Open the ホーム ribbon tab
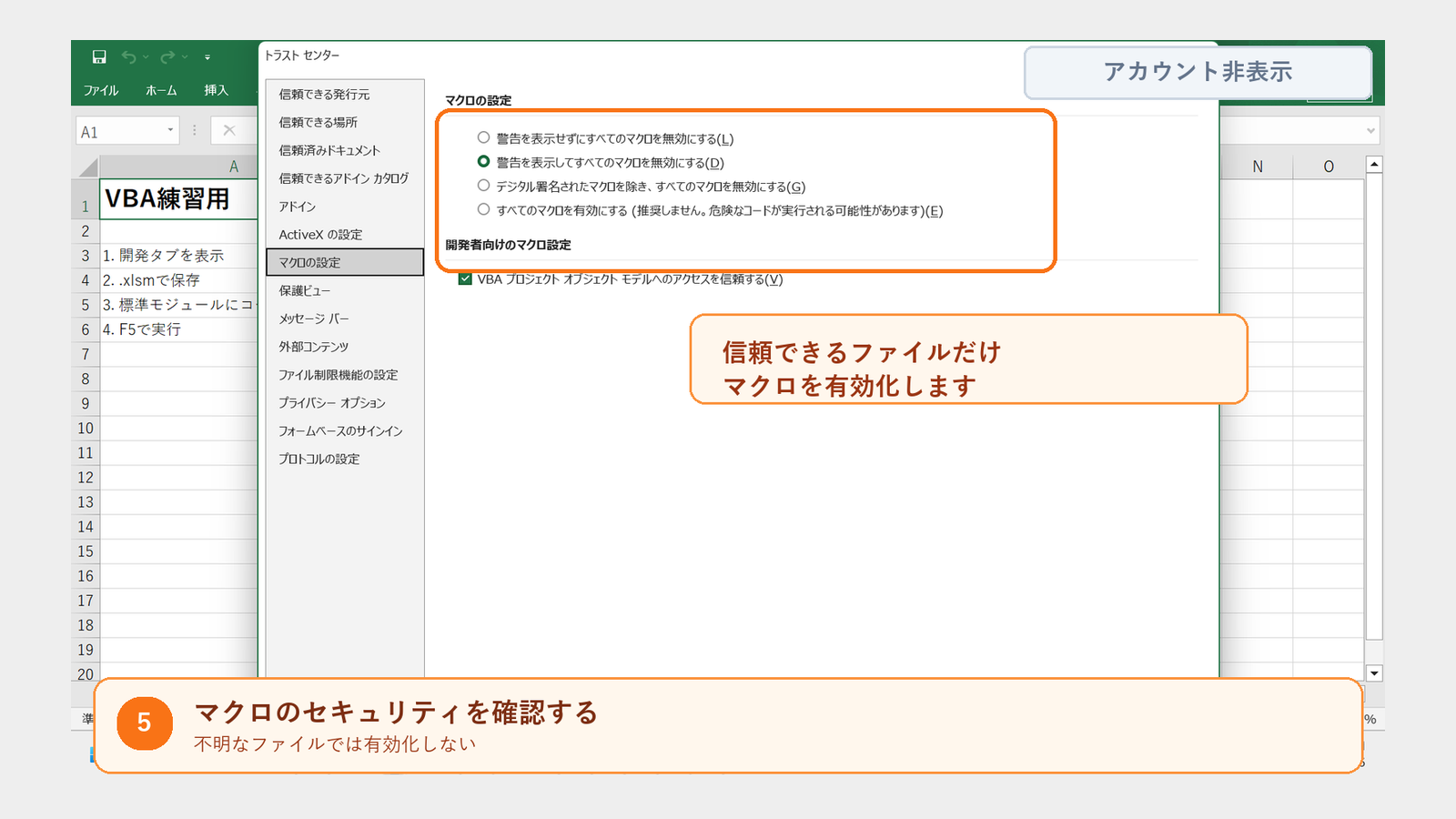This screenshot has width=1456, height=819. [x=161, y=90]
